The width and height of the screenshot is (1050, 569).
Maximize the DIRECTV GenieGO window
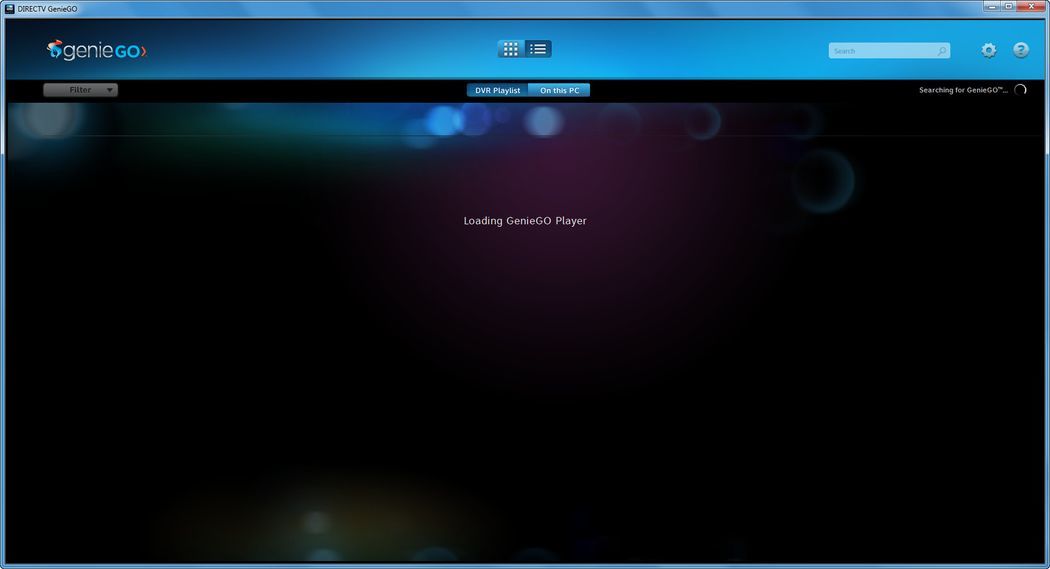coord(1008,6)
